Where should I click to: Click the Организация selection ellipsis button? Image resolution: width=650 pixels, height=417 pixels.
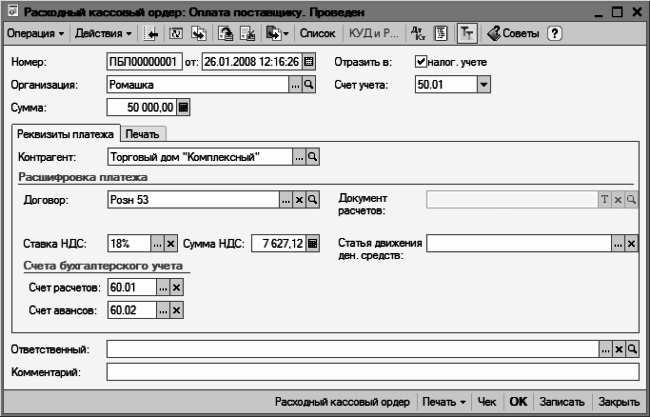pyautogui.click(x=295, y=85)
